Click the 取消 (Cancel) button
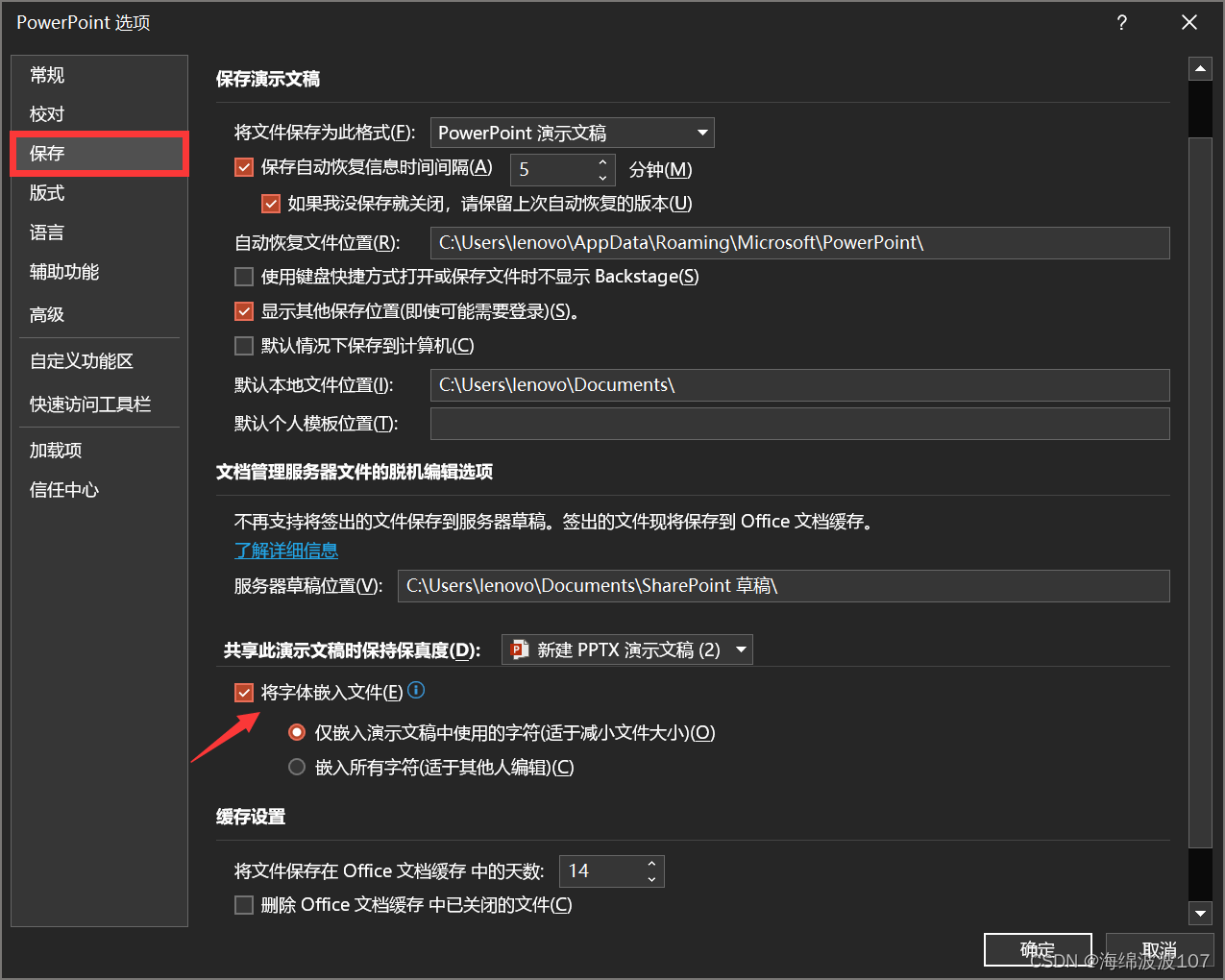 (1160, 950)
